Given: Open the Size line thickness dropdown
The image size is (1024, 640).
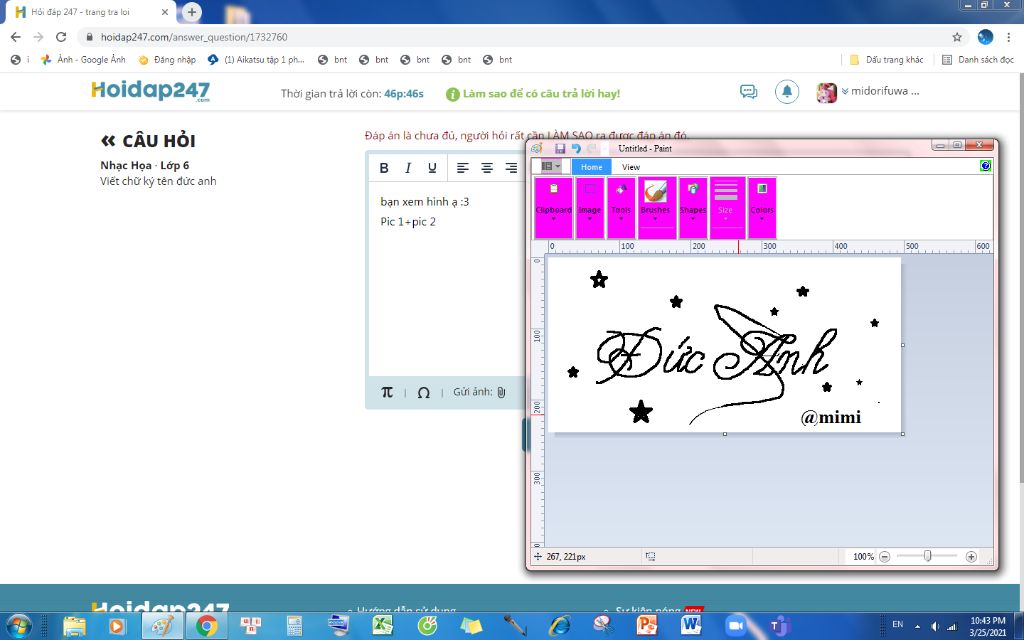Looking at the screenshot, I should point(726,208).
